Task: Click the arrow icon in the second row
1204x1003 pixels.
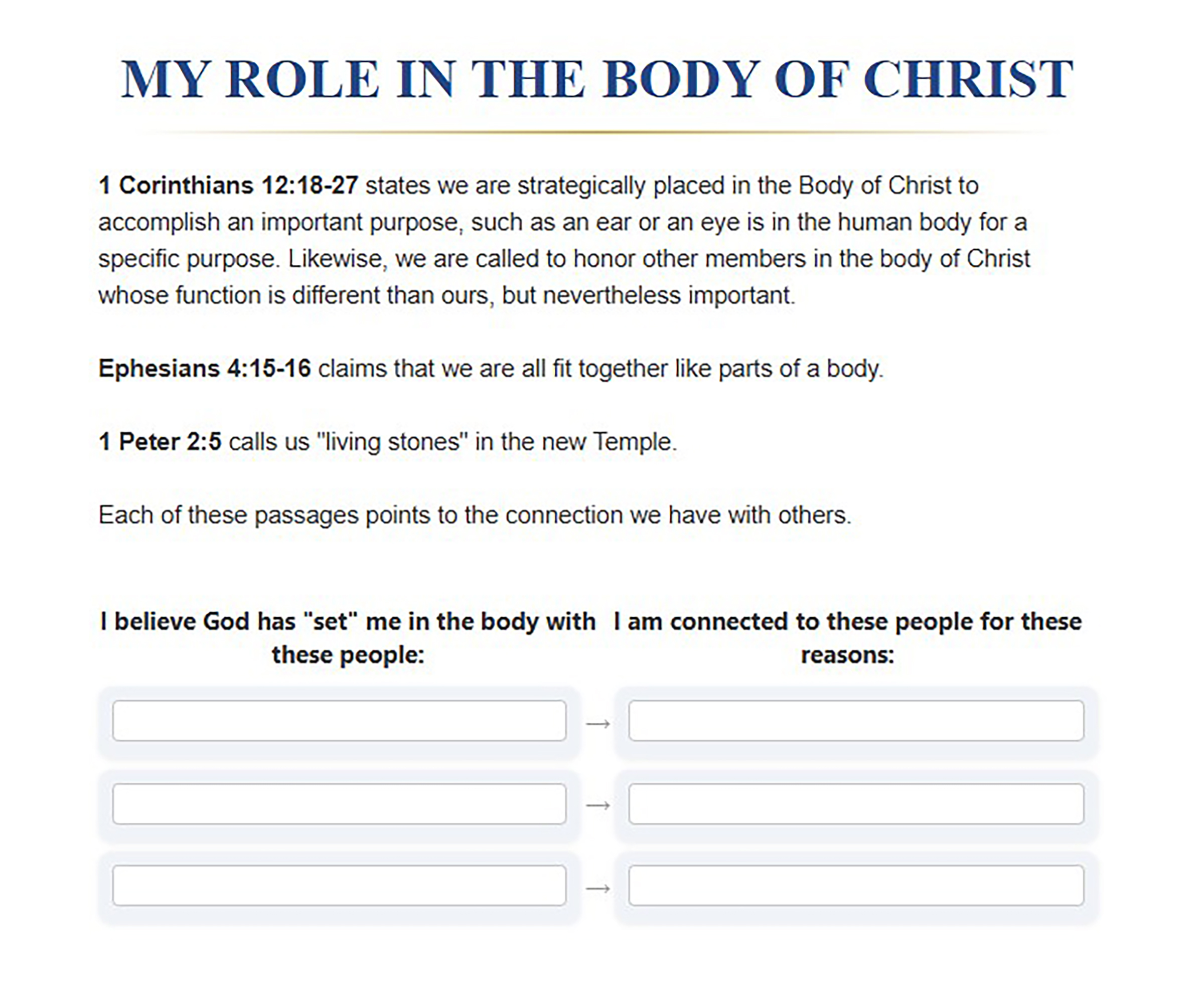Action: coord(597,806)
